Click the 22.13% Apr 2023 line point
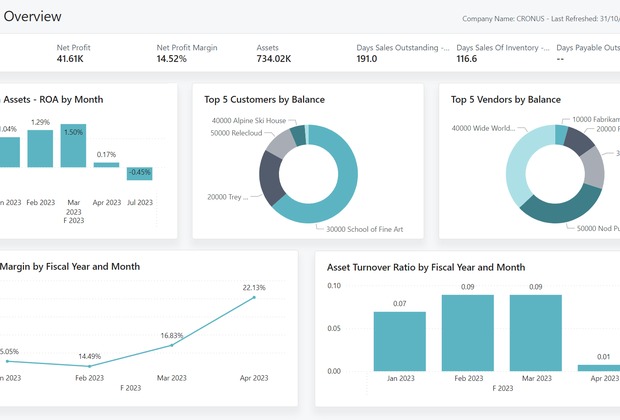The image size is (620, 420). [x=254, y=297]
